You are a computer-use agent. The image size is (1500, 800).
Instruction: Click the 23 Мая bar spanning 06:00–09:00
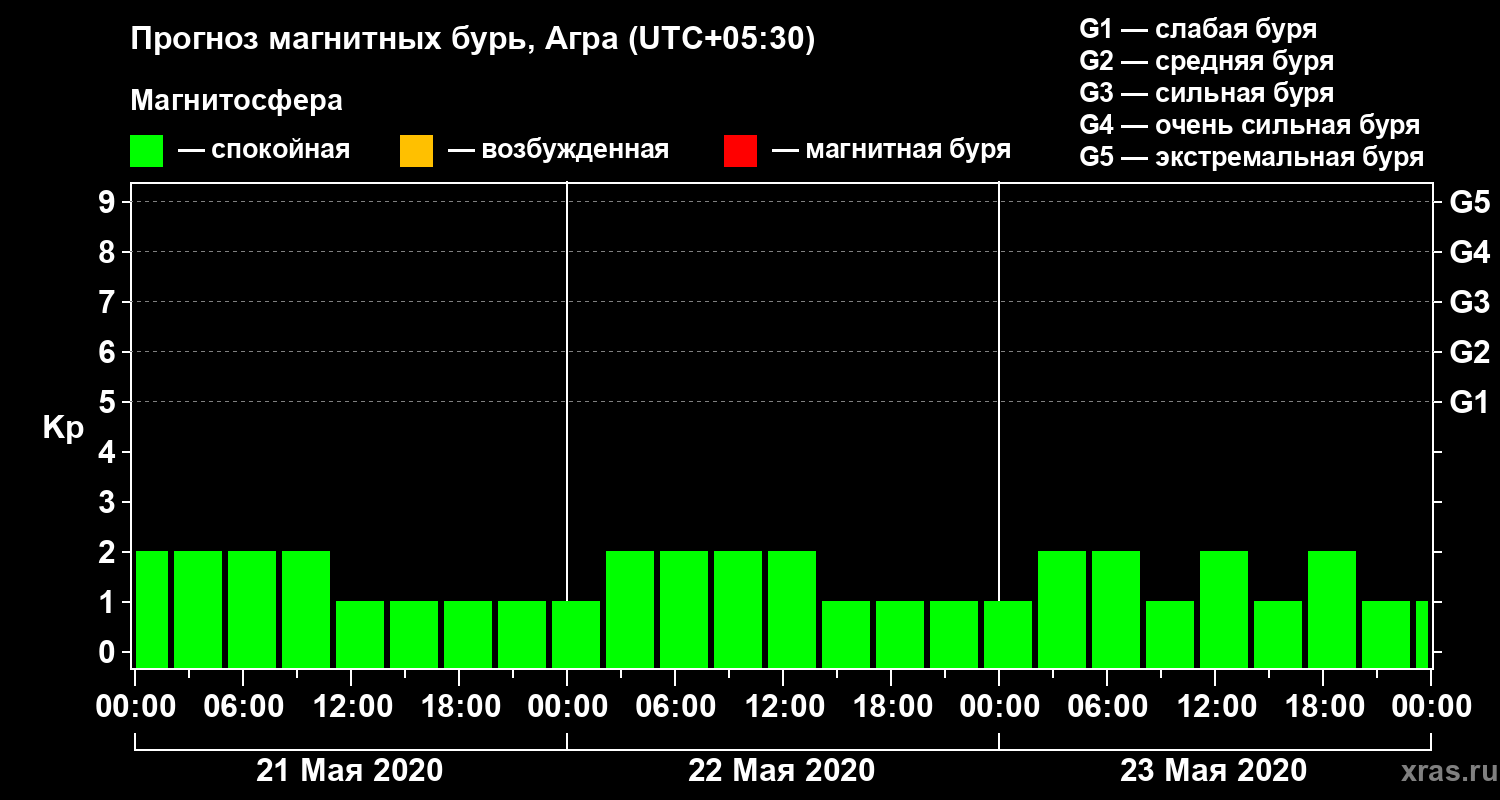coord(1116,609)
